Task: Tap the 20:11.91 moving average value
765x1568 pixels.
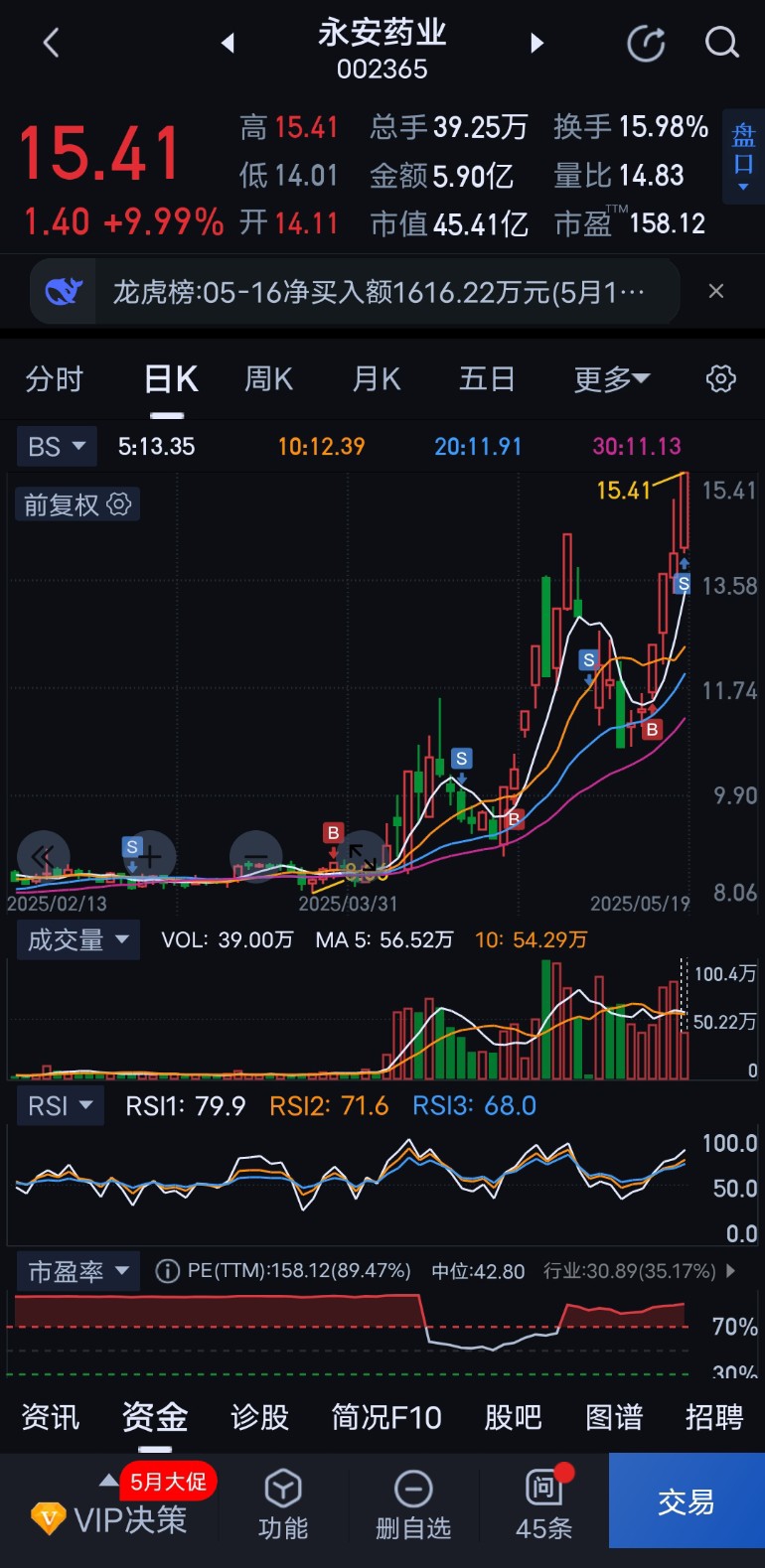Action: (x=478, y=447)
